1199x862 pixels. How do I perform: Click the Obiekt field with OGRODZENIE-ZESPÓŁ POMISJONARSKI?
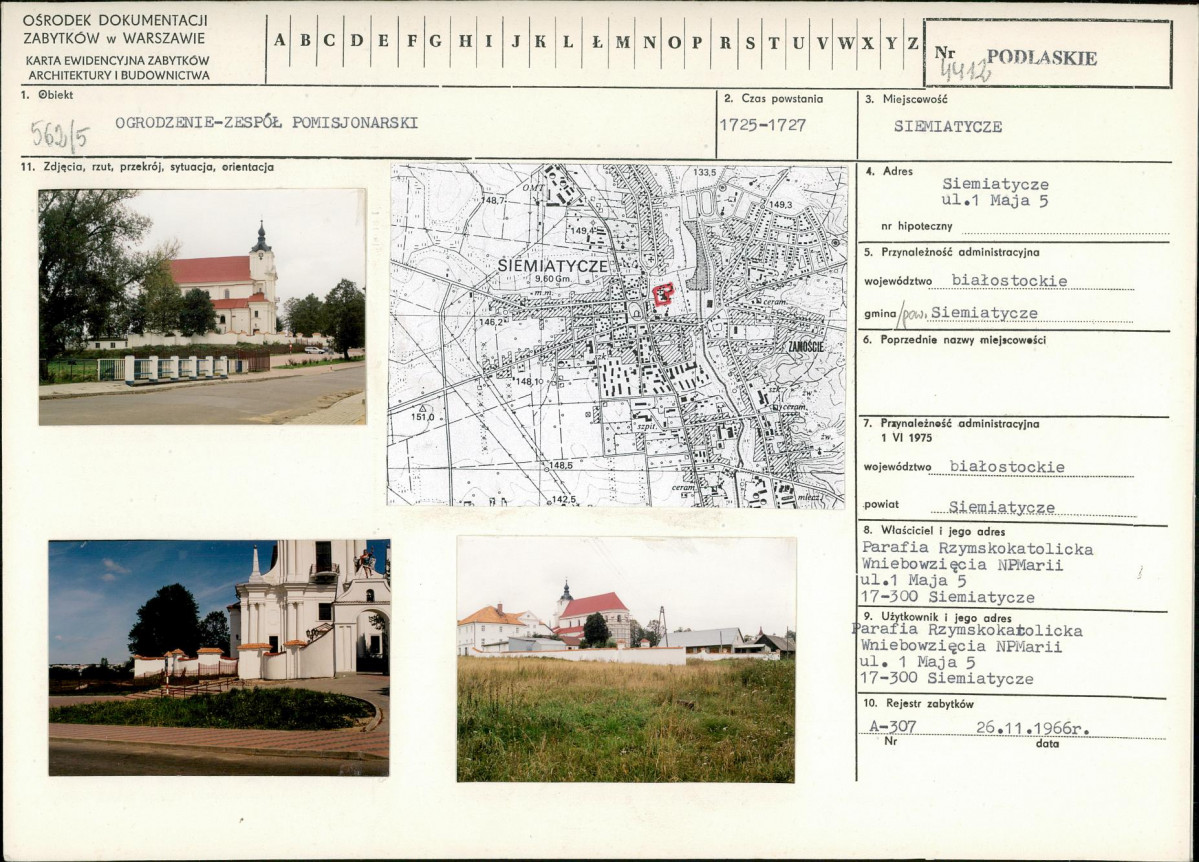tap(266, 122)
